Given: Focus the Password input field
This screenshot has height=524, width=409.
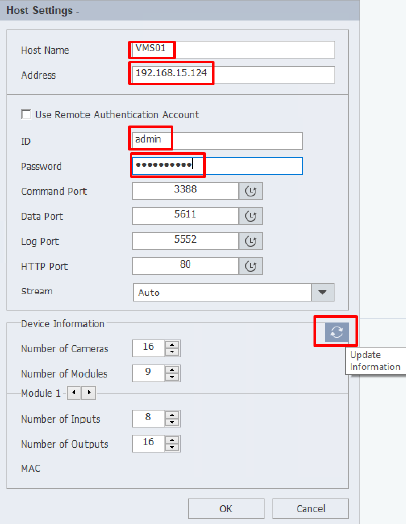Looking at the screenshot, I should (217, 166).
